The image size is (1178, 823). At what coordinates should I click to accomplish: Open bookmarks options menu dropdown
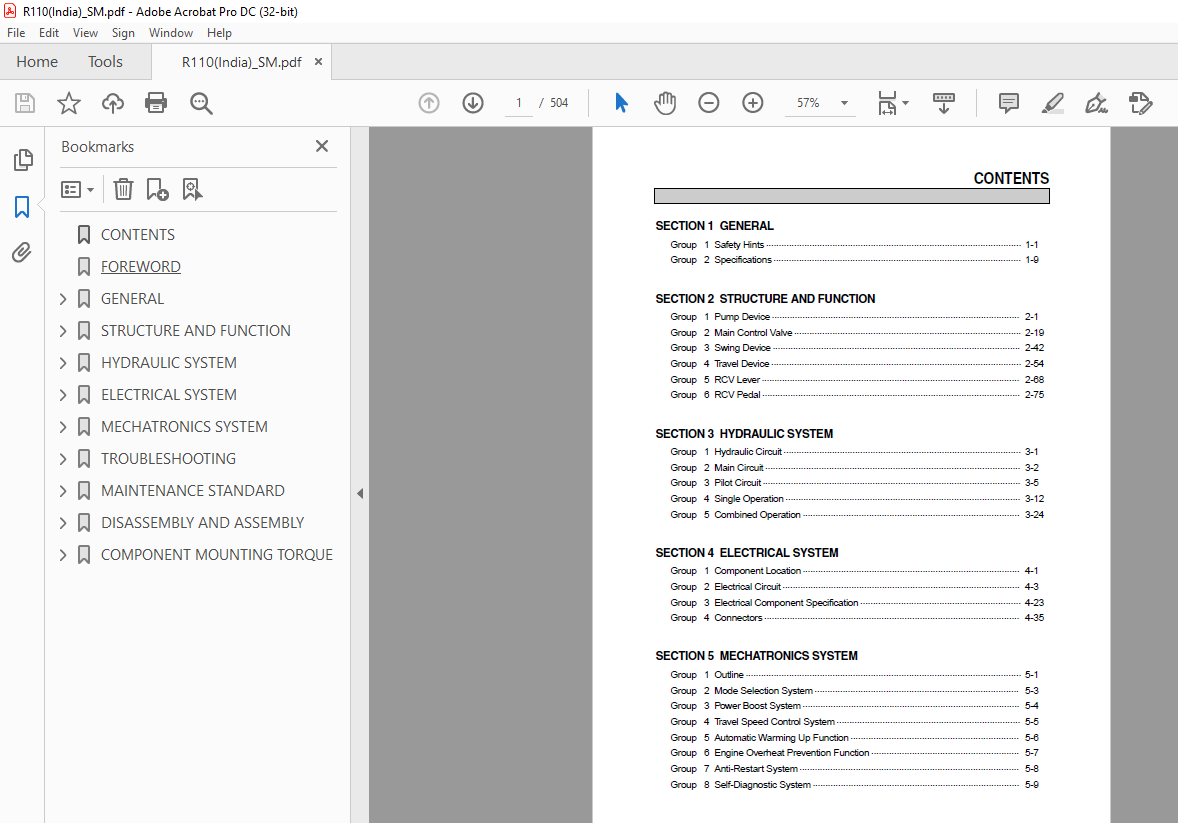pyautogui.click(x=77, y=189)
